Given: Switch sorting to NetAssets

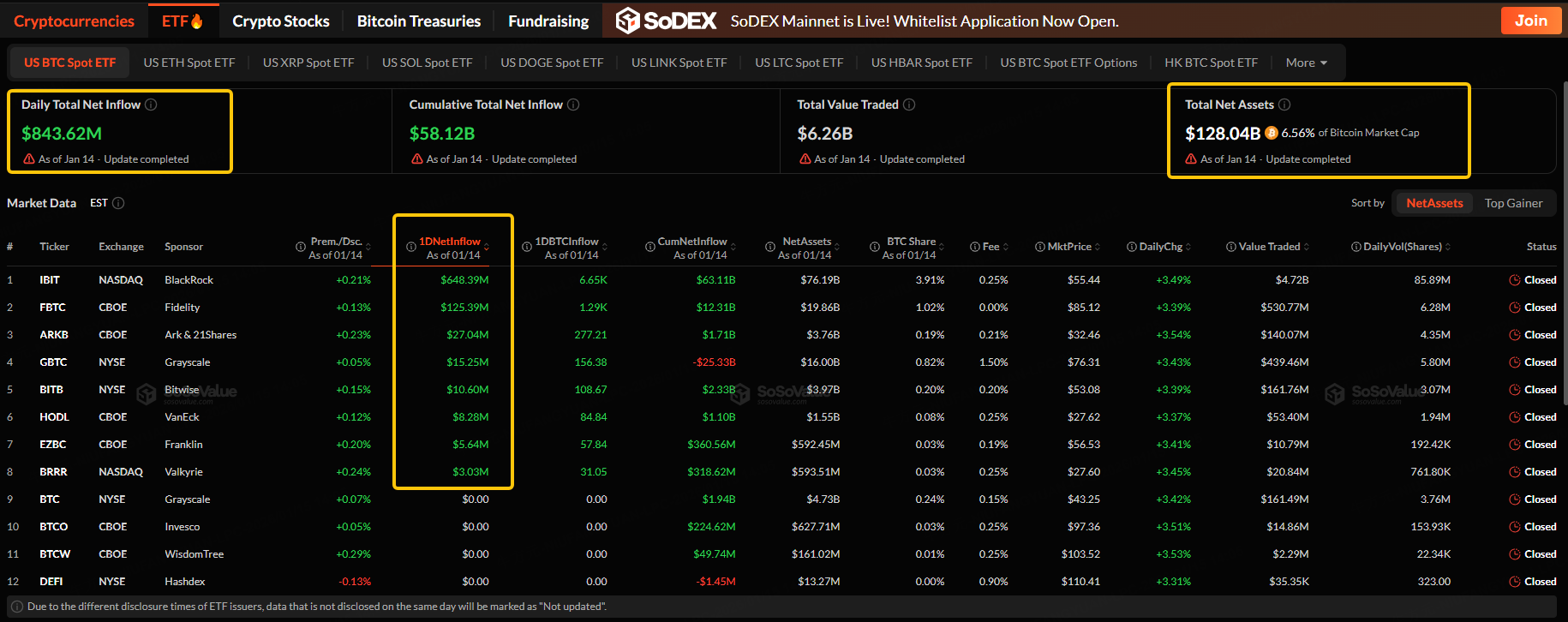Looking at the screenshot, I should 1434,203.
